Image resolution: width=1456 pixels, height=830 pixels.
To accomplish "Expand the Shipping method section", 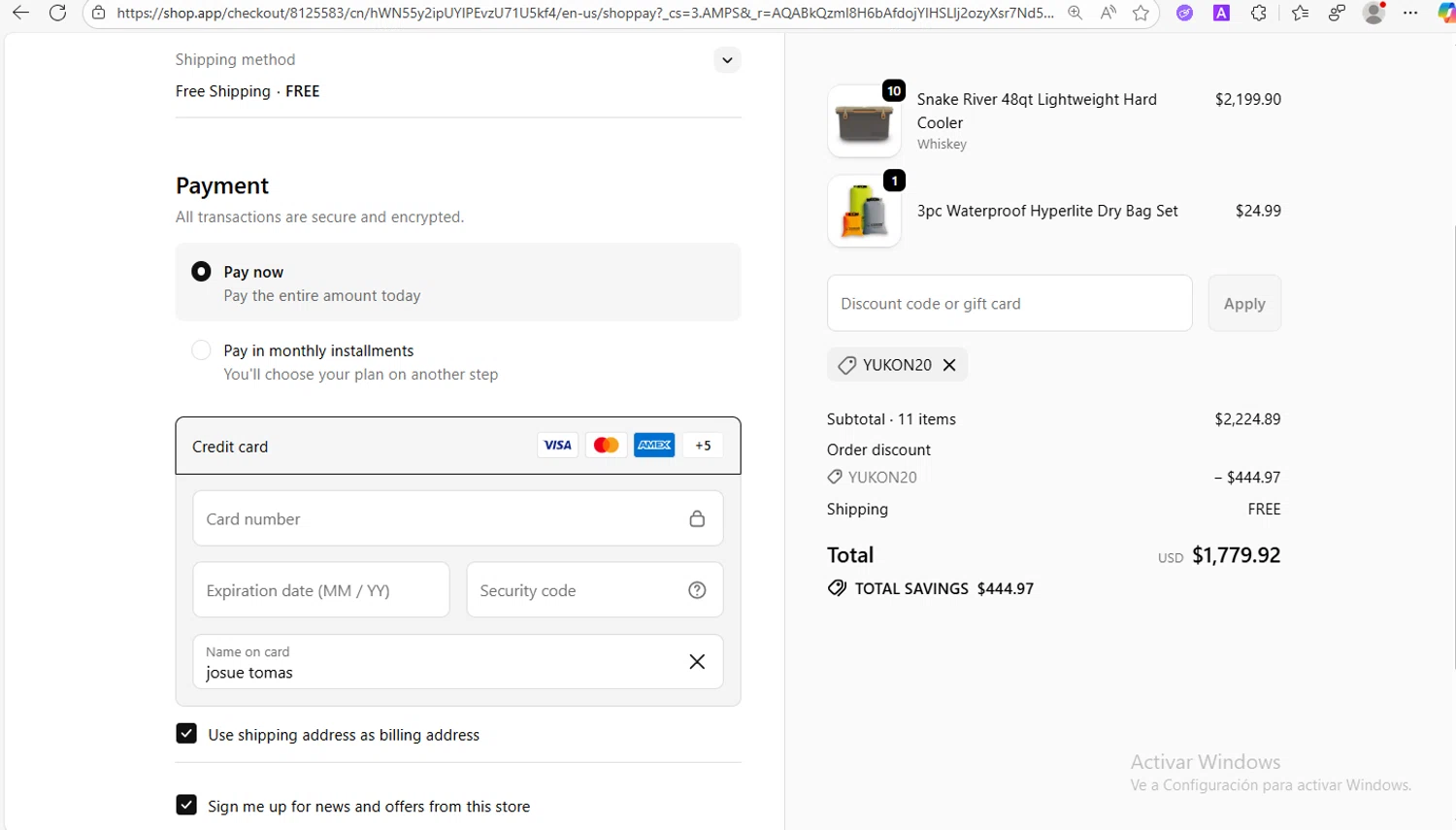I will 727,60.
